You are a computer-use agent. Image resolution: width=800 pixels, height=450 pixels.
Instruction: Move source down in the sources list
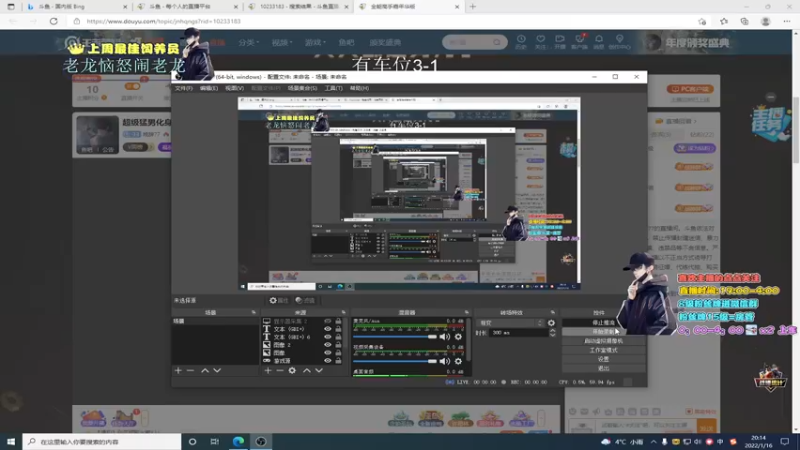click(x=319, y=370)
